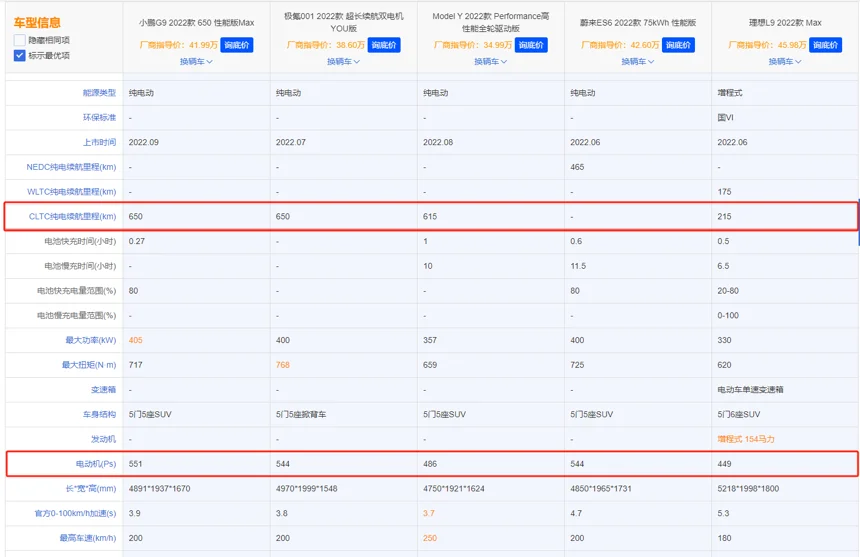
Task: Click the 电池快充时间(小时) label
Action: pyautogui.click(x=80, y=241)
